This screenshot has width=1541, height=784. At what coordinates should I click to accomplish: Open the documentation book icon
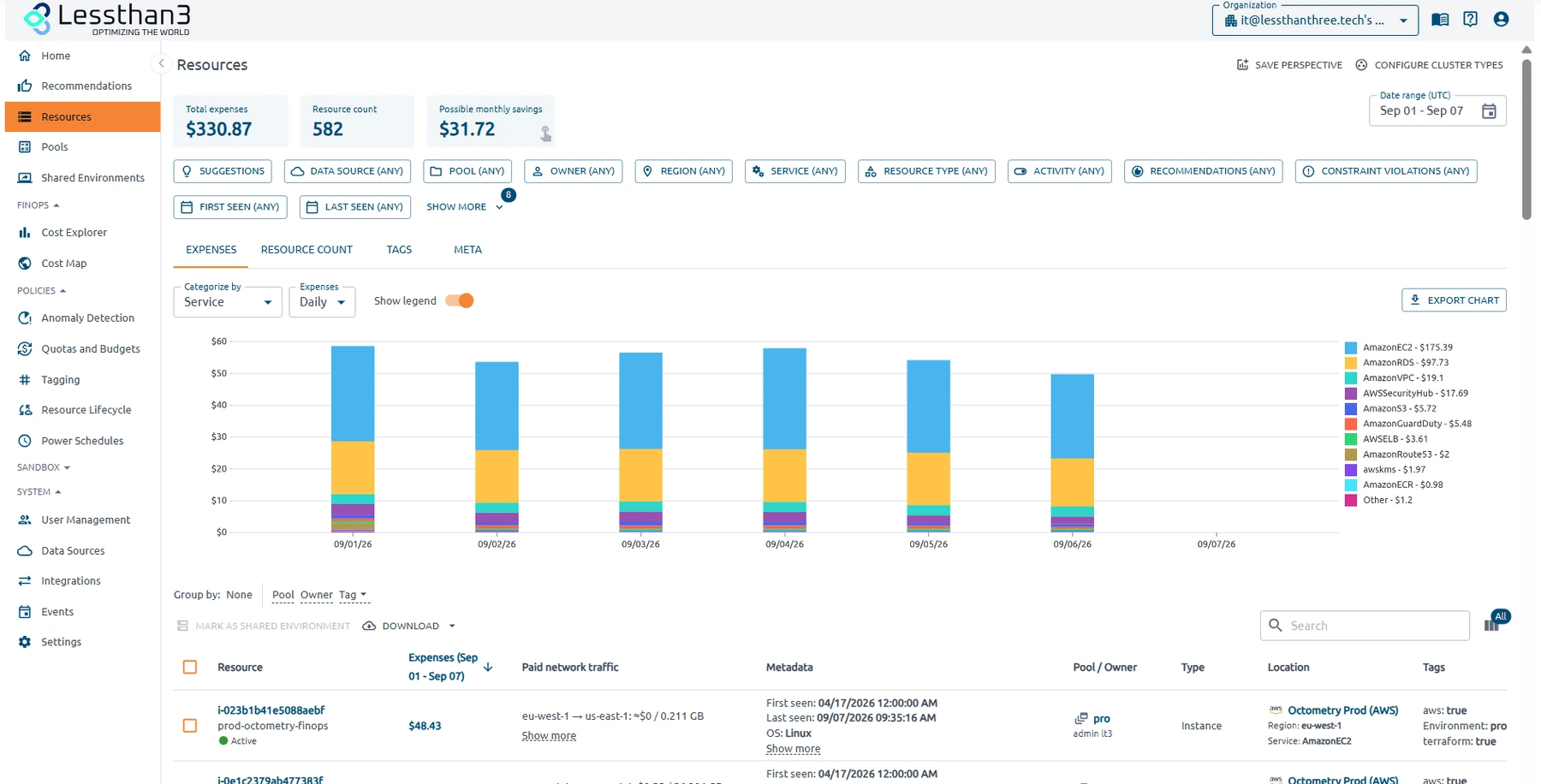pyautogui.click(x=1440, y=20)
